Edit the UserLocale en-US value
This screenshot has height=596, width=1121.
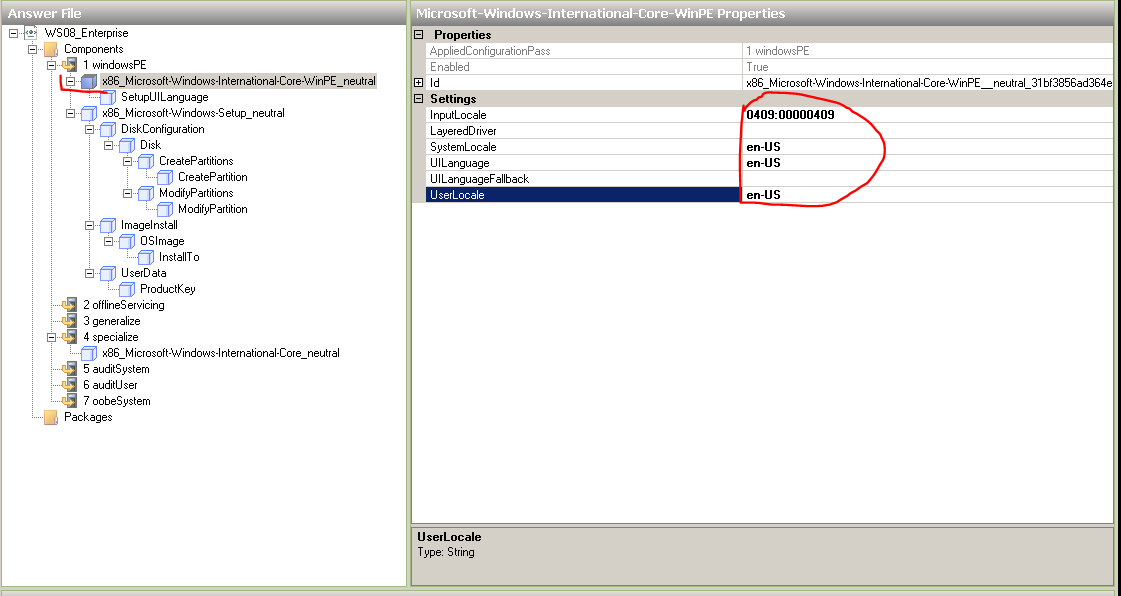pyautogui.click(x=927, y=195)
